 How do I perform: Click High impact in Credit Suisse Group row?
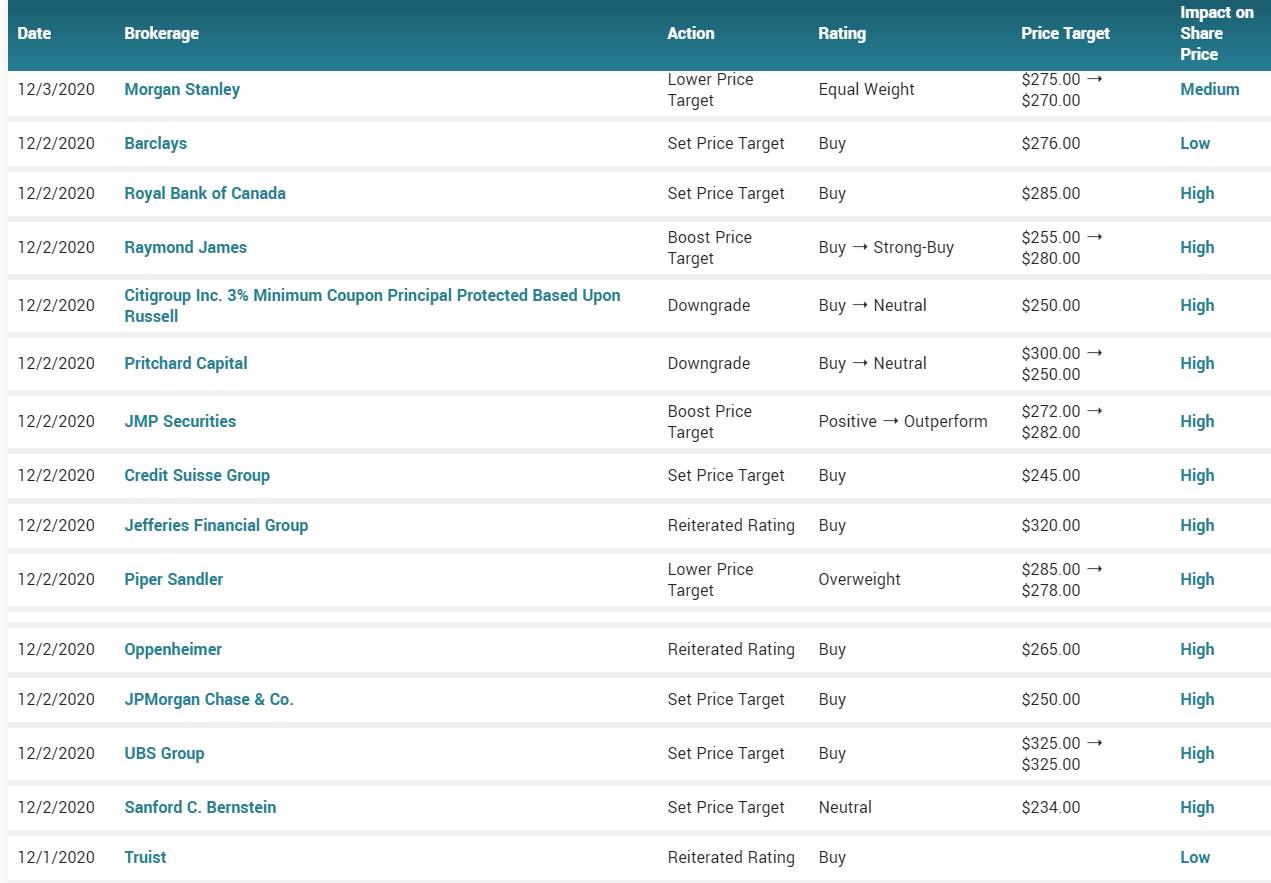pos(1197,475)
